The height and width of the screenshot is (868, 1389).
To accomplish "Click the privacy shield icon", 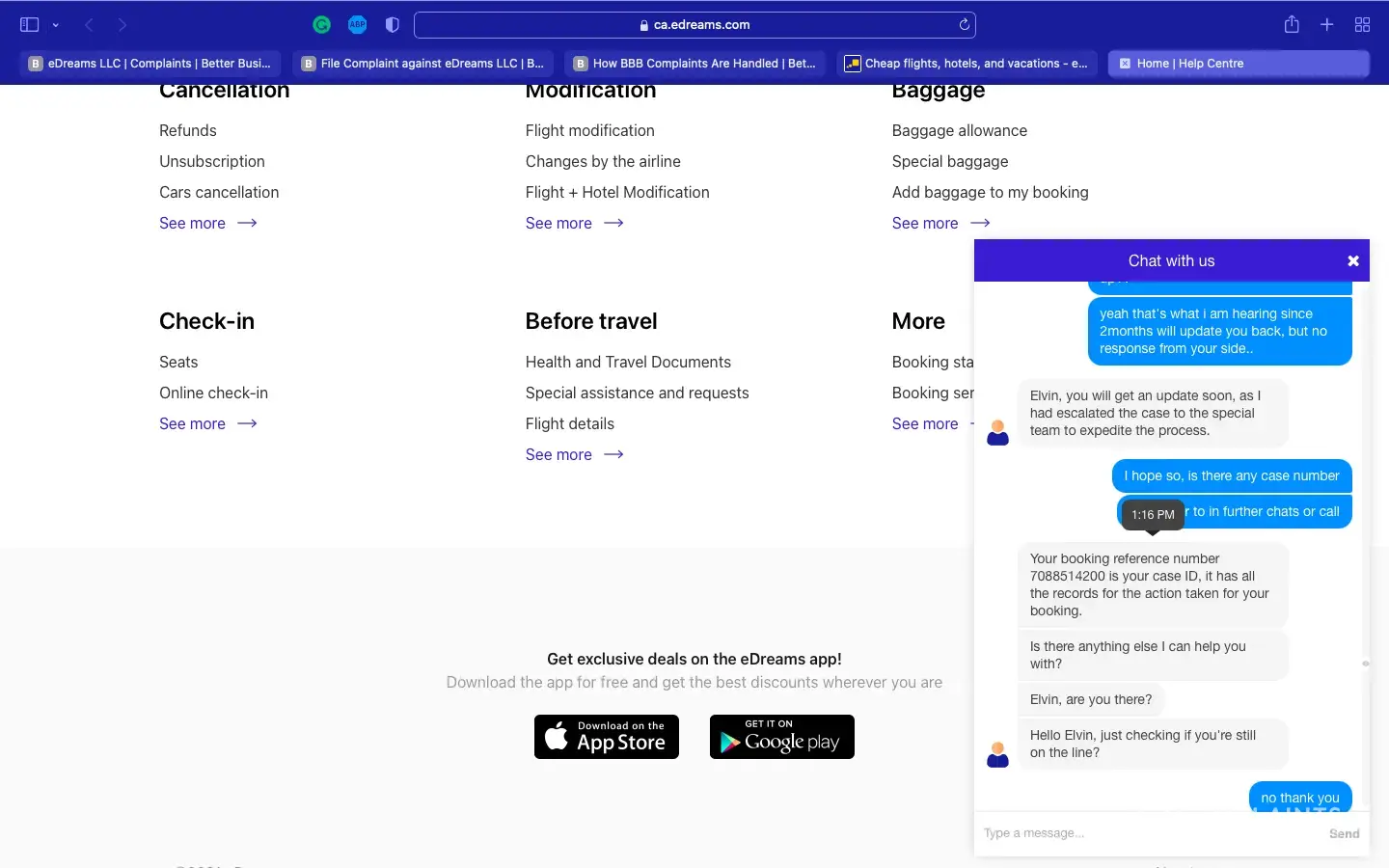I will (392, 25).
